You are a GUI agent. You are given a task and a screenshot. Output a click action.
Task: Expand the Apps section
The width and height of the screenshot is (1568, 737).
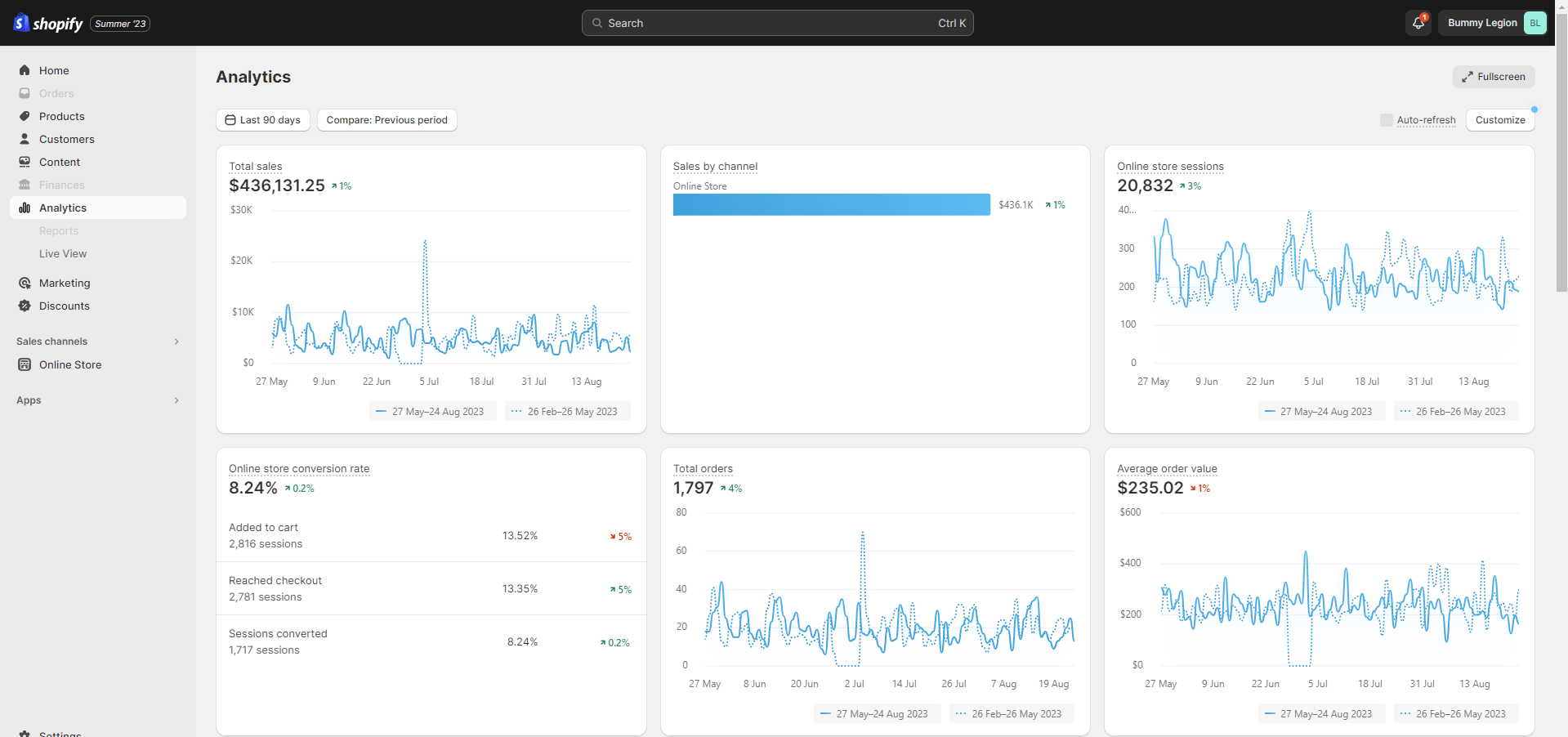(176, 400)
